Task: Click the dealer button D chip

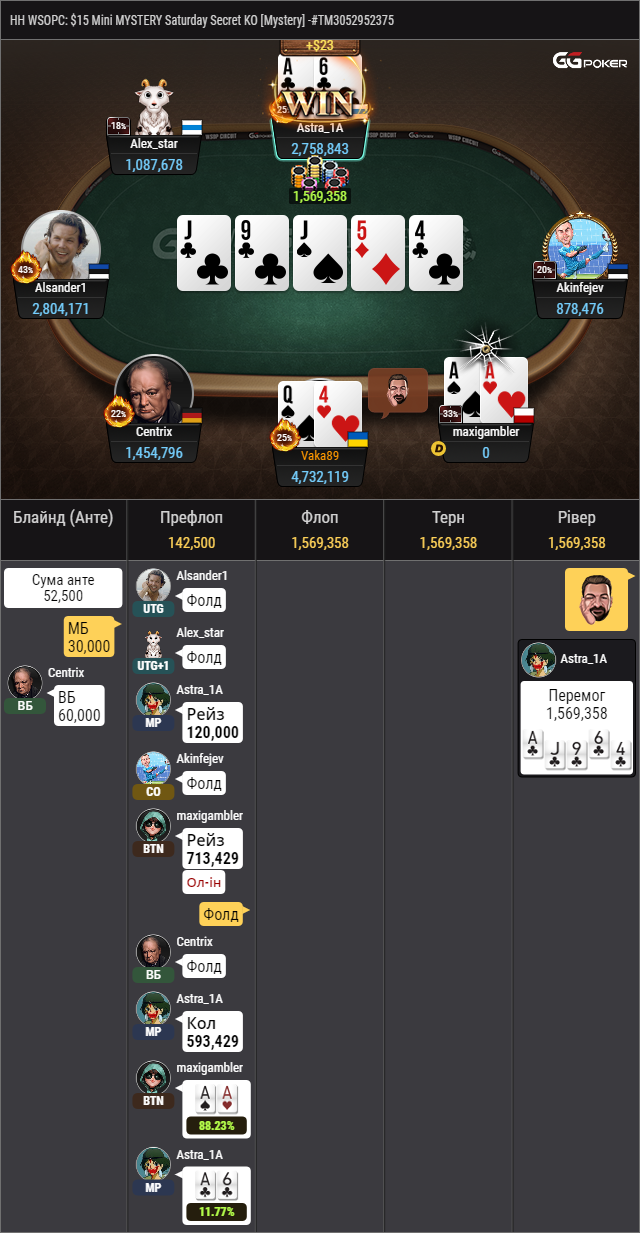Action: [438, 449]
